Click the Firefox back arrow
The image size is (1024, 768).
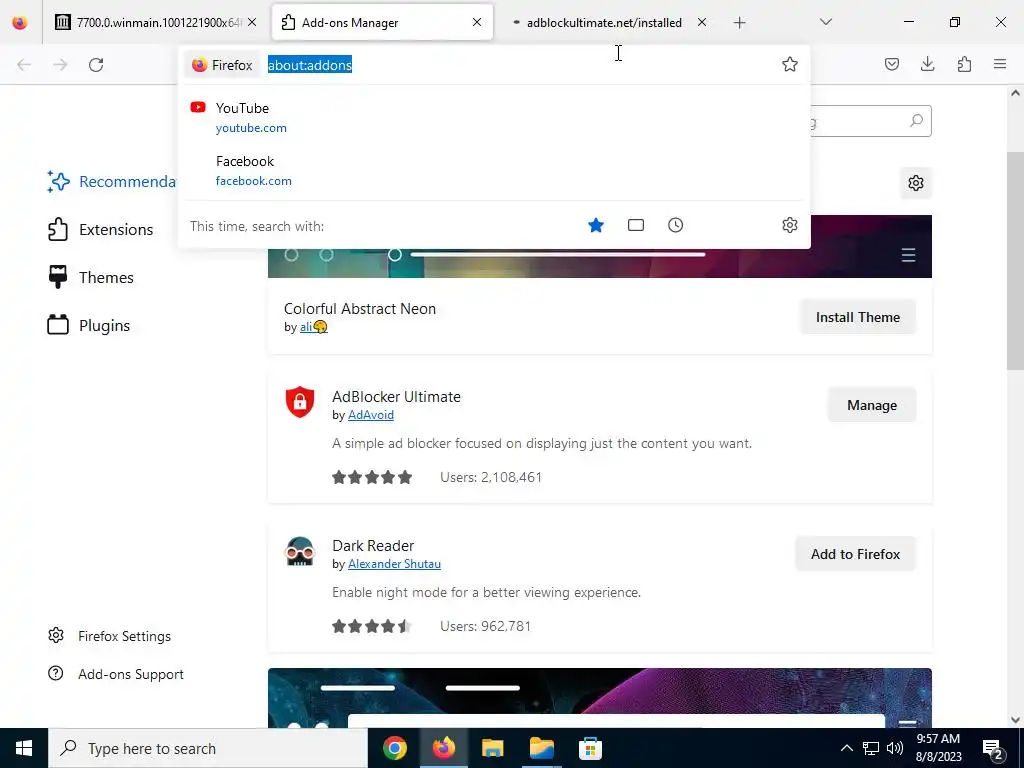pos(24,65)
